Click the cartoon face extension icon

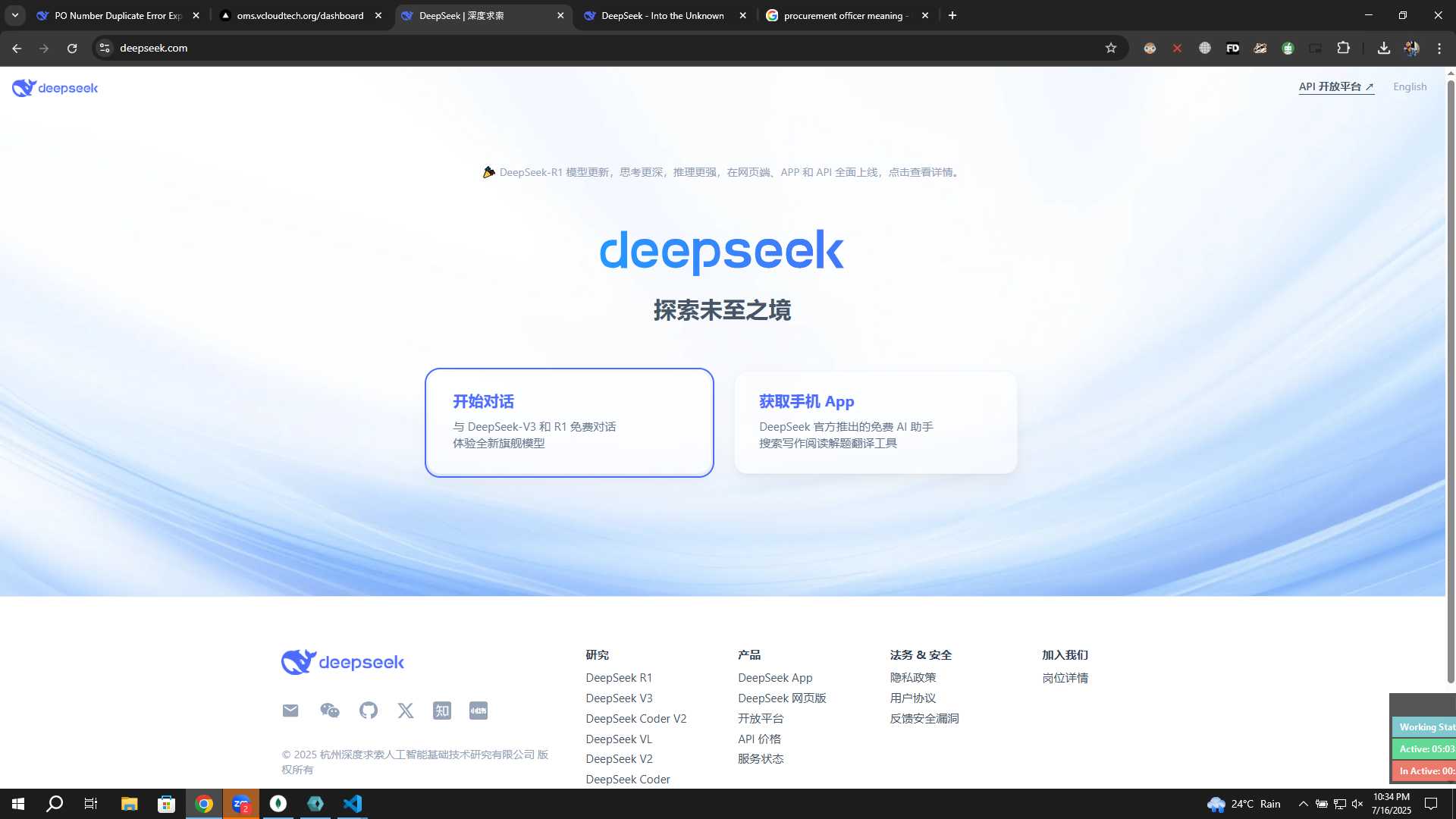coord(1150,48)
